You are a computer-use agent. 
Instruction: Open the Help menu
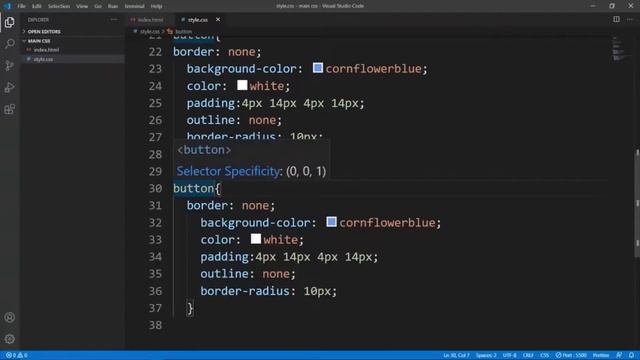156,6
